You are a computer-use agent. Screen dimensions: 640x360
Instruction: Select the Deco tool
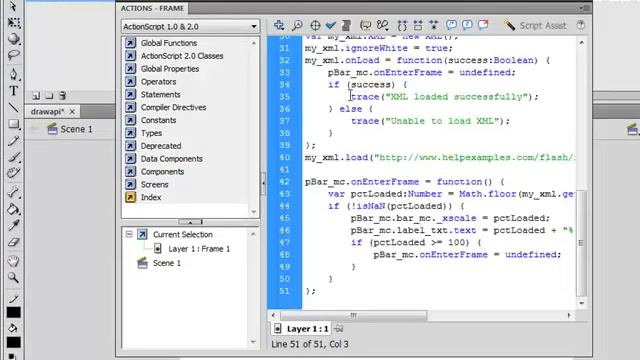tap(13, 173)
